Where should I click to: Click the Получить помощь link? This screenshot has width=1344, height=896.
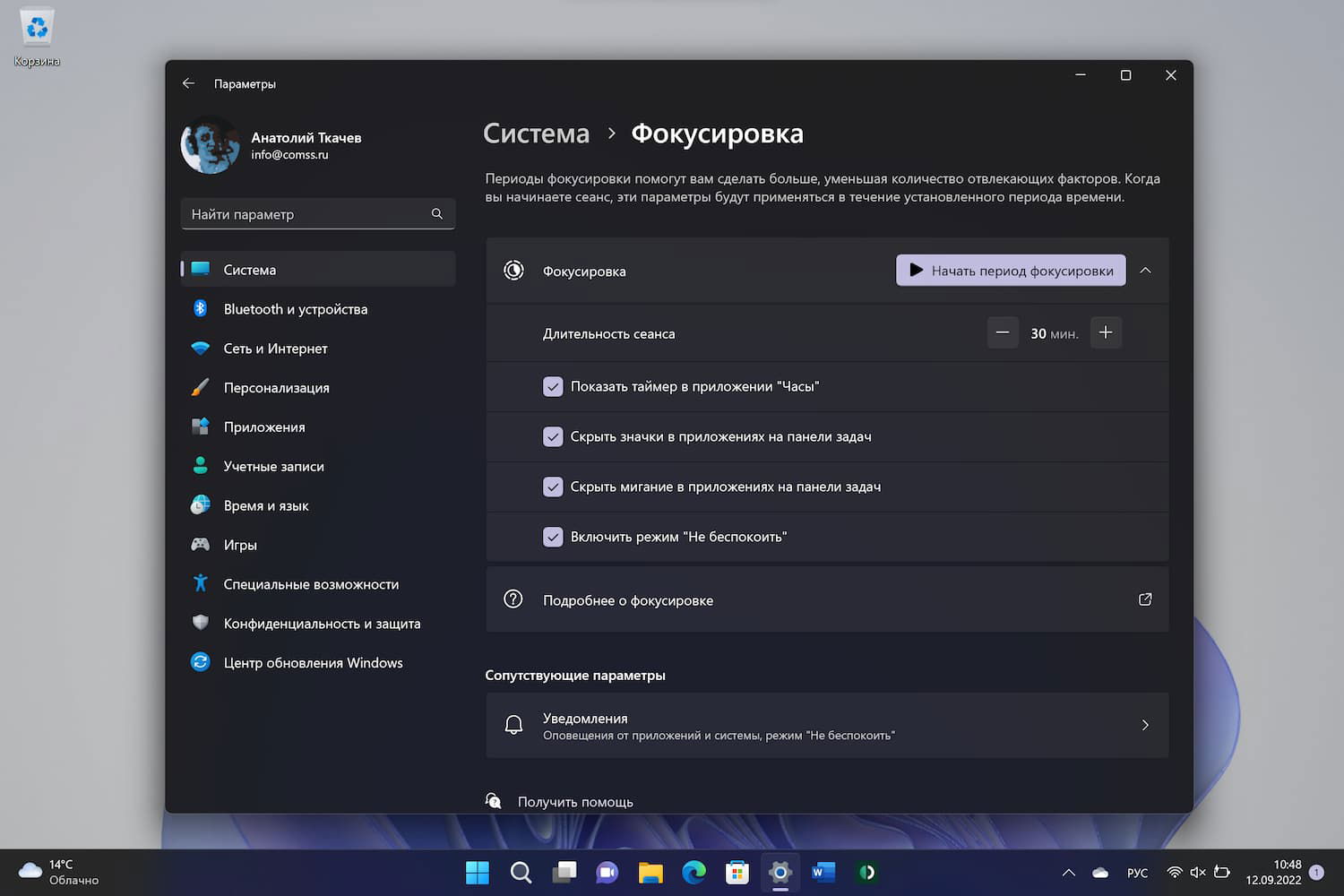coord(575,802)
